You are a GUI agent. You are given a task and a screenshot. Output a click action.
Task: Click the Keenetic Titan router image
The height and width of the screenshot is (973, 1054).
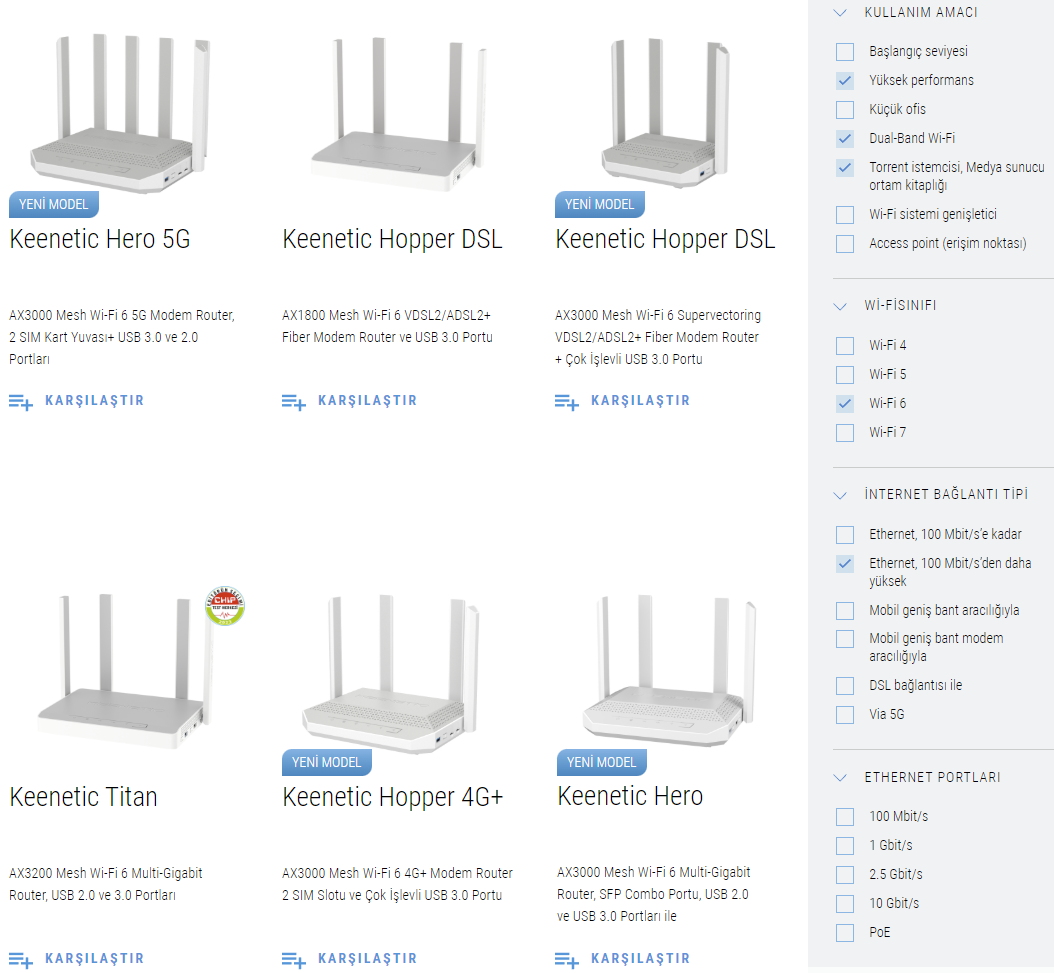pyautogui.click(x=128, y=671)
